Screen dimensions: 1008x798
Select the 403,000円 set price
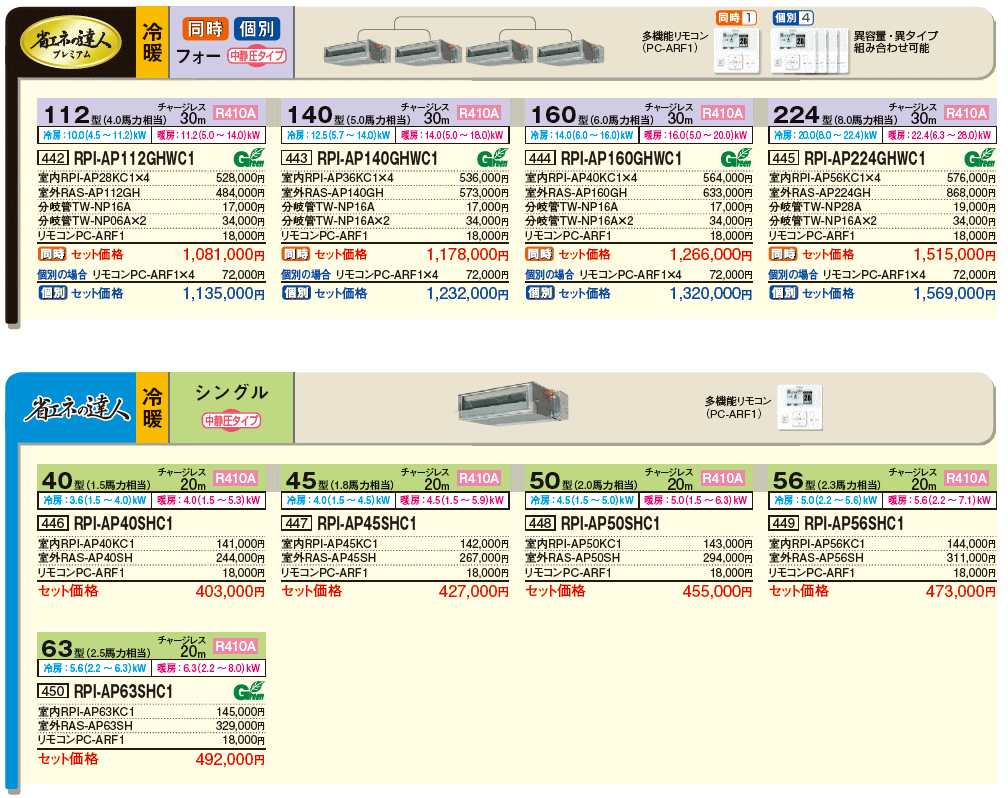click(x=230, y=591)
